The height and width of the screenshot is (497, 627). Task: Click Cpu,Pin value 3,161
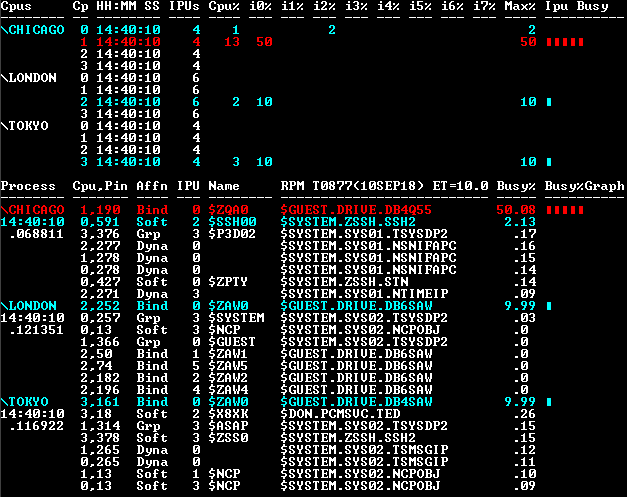point(100,402)
